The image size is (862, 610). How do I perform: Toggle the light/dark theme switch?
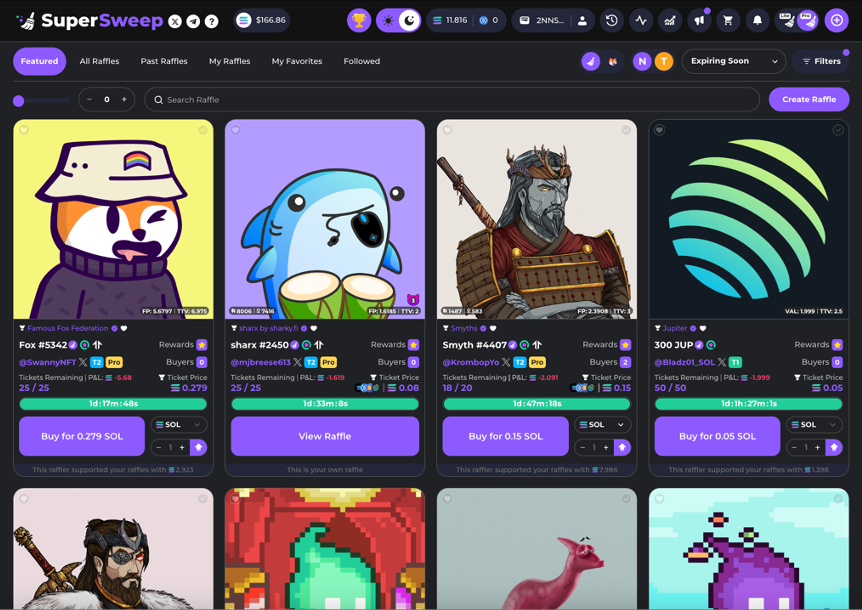[x=399, y=20]
